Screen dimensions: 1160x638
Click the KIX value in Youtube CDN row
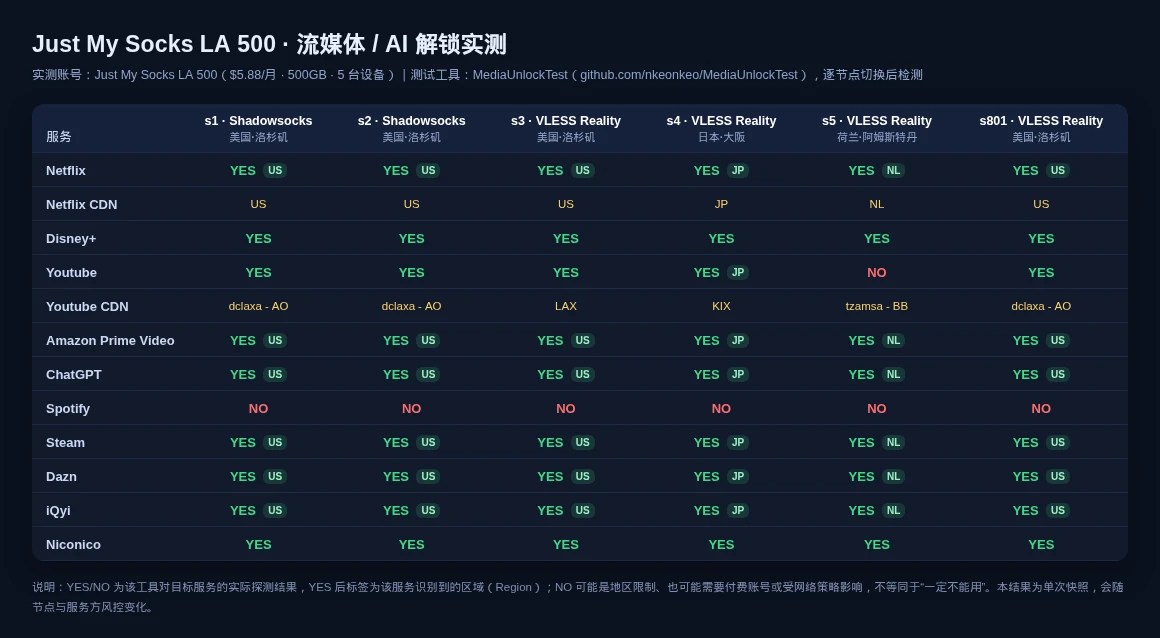pyautogui.click(x=721, y=306)
